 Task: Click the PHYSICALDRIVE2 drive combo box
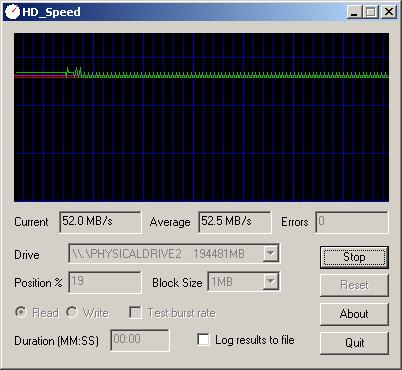click(x=174, y=254)
